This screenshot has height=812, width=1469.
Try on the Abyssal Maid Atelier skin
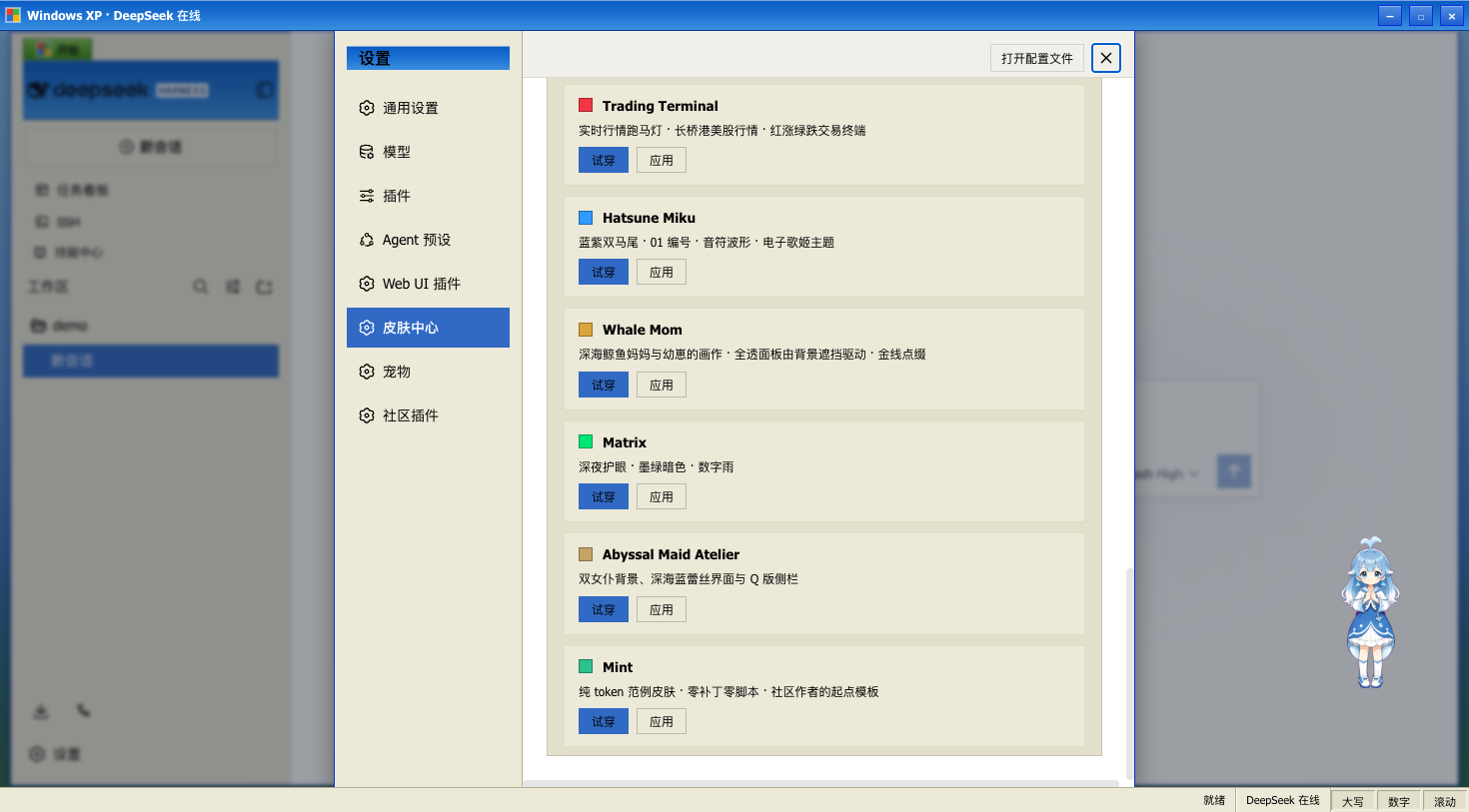pos(604,609)
